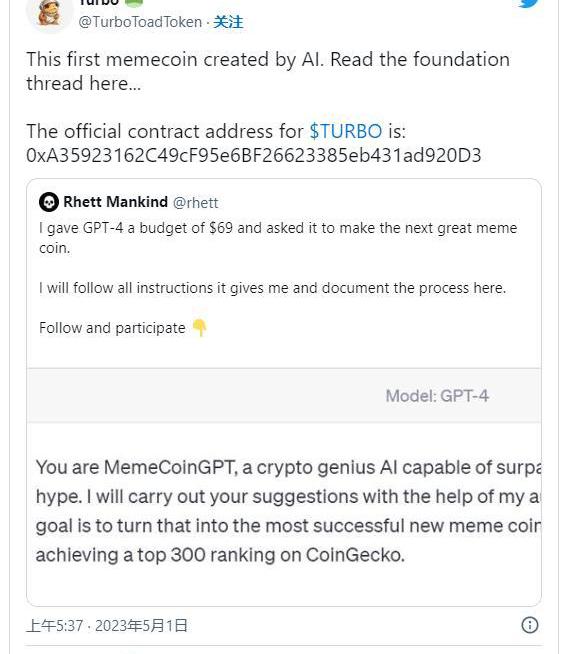
Task: Click "Follow and participate" line
Action: pos(112,328)
